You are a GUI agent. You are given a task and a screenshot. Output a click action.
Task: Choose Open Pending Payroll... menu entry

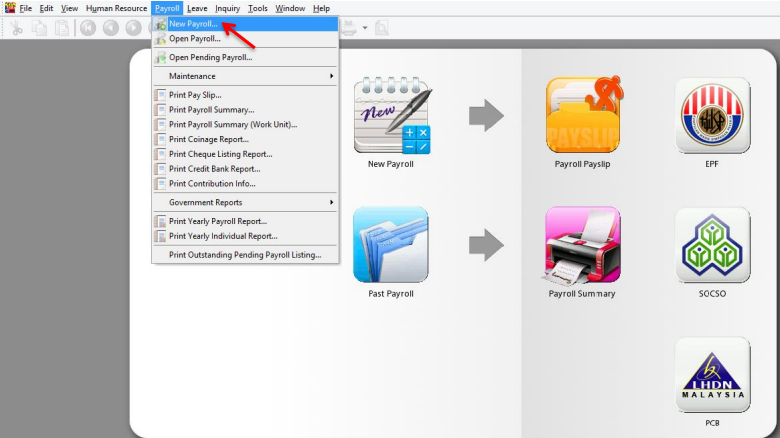point(210,57)
